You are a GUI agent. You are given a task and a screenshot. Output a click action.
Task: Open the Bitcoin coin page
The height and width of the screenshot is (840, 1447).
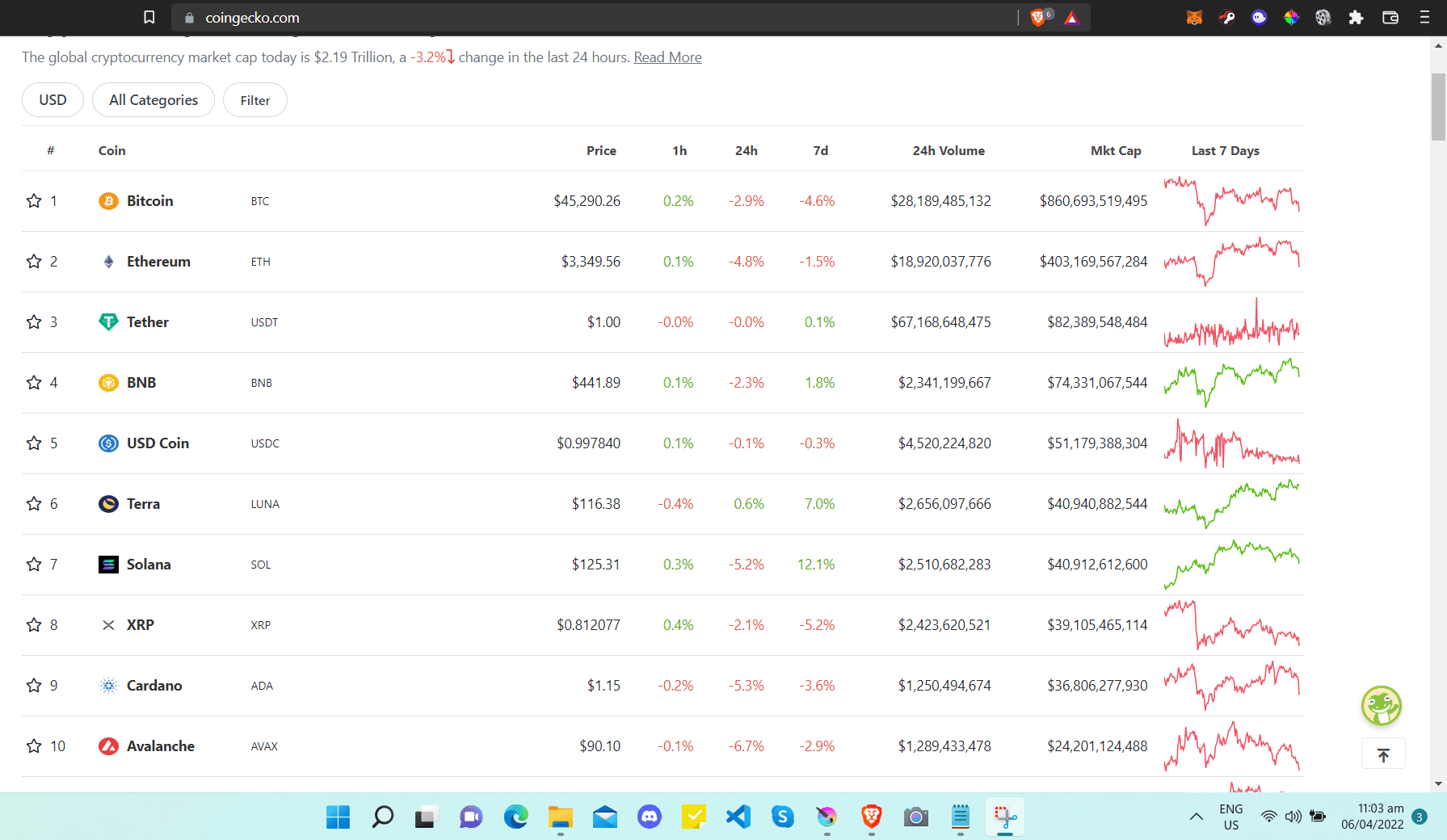coord(149,201)
